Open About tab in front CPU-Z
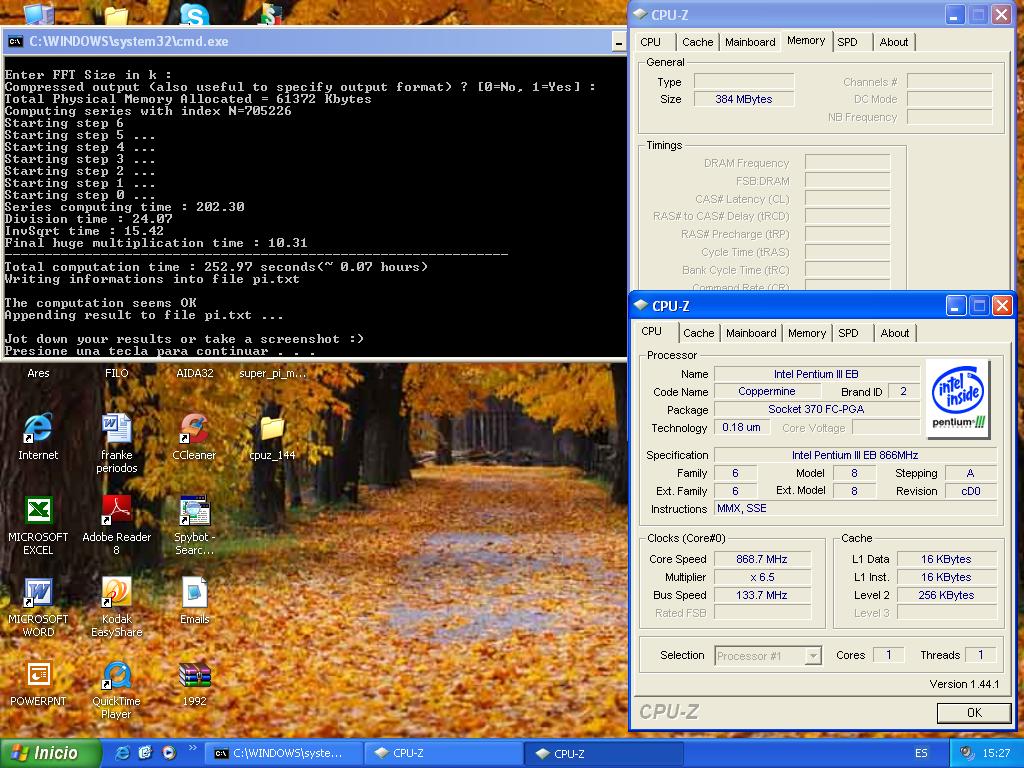The width and height of the screenshot is (1024, 768). (x=894, y=333)
